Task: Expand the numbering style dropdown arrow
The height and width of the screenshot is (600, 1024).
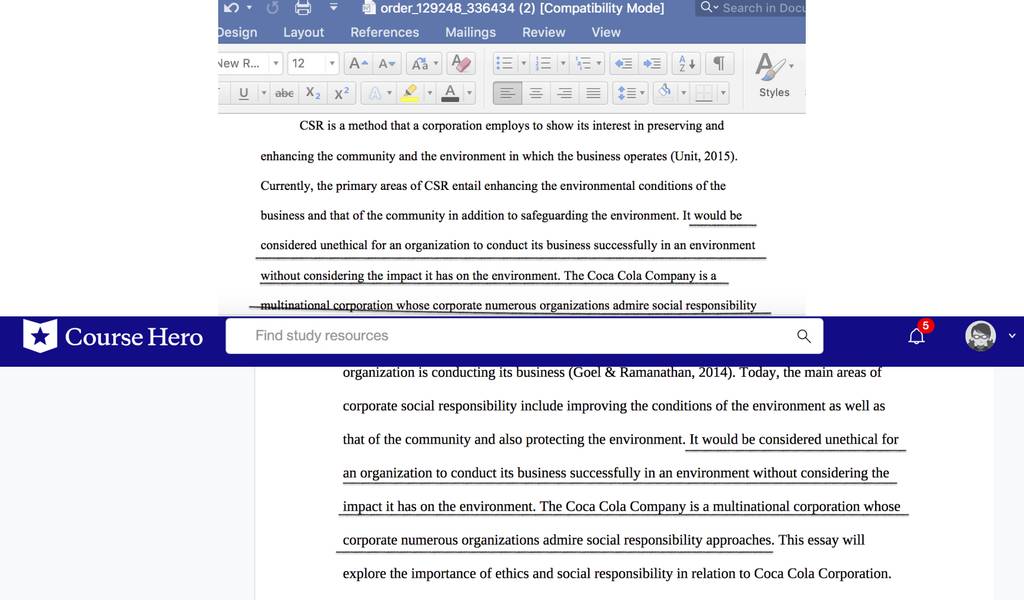Action: 563,63
